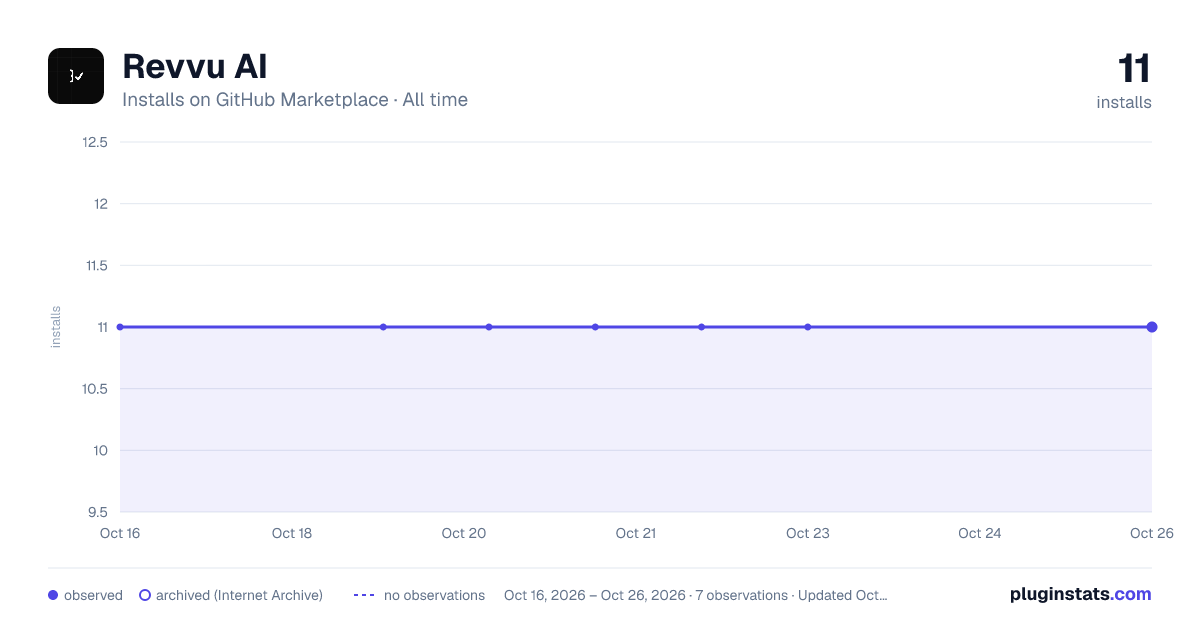Click the 'archived (Internet Archive)' legend circle icon

(145, 595)
